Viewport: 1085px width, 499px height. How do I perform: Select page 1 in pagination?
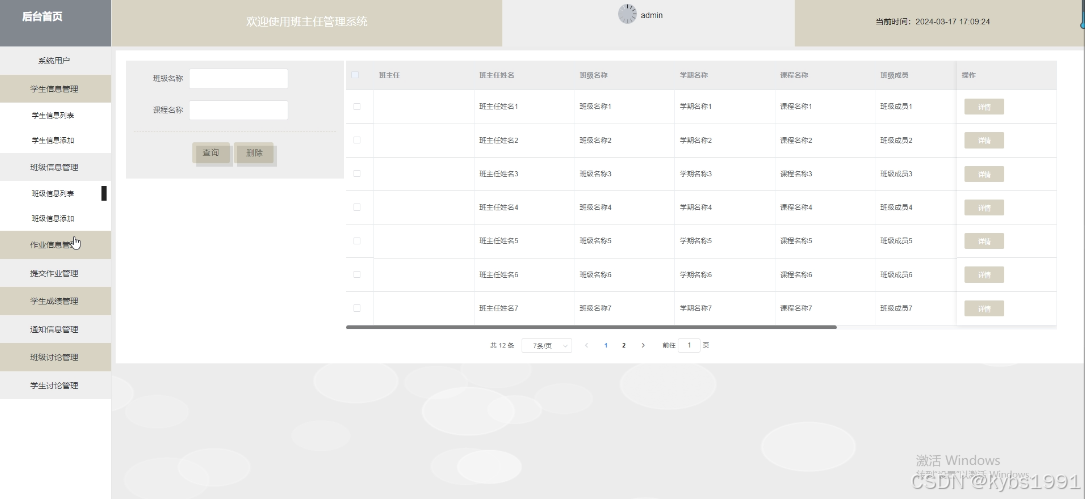coord(606,345)
